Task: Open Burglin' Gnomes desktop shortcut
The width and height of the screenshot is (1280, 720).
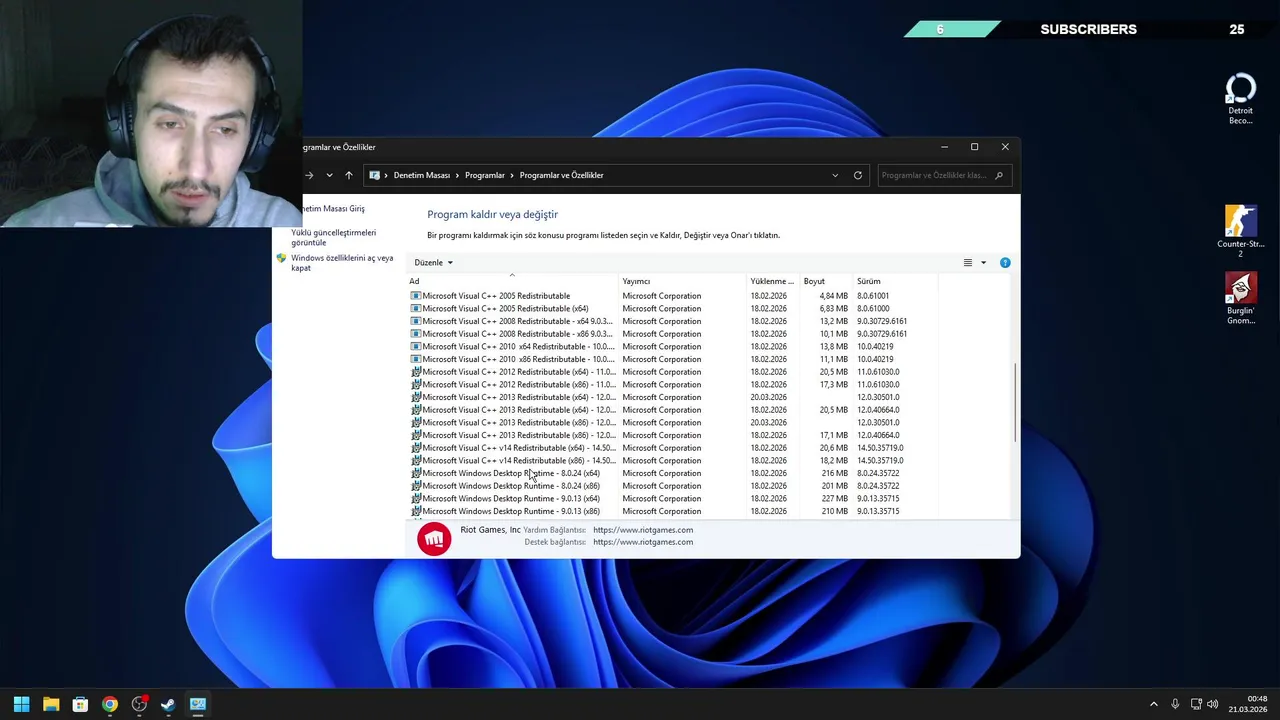Action: [x=1241, y=298]
